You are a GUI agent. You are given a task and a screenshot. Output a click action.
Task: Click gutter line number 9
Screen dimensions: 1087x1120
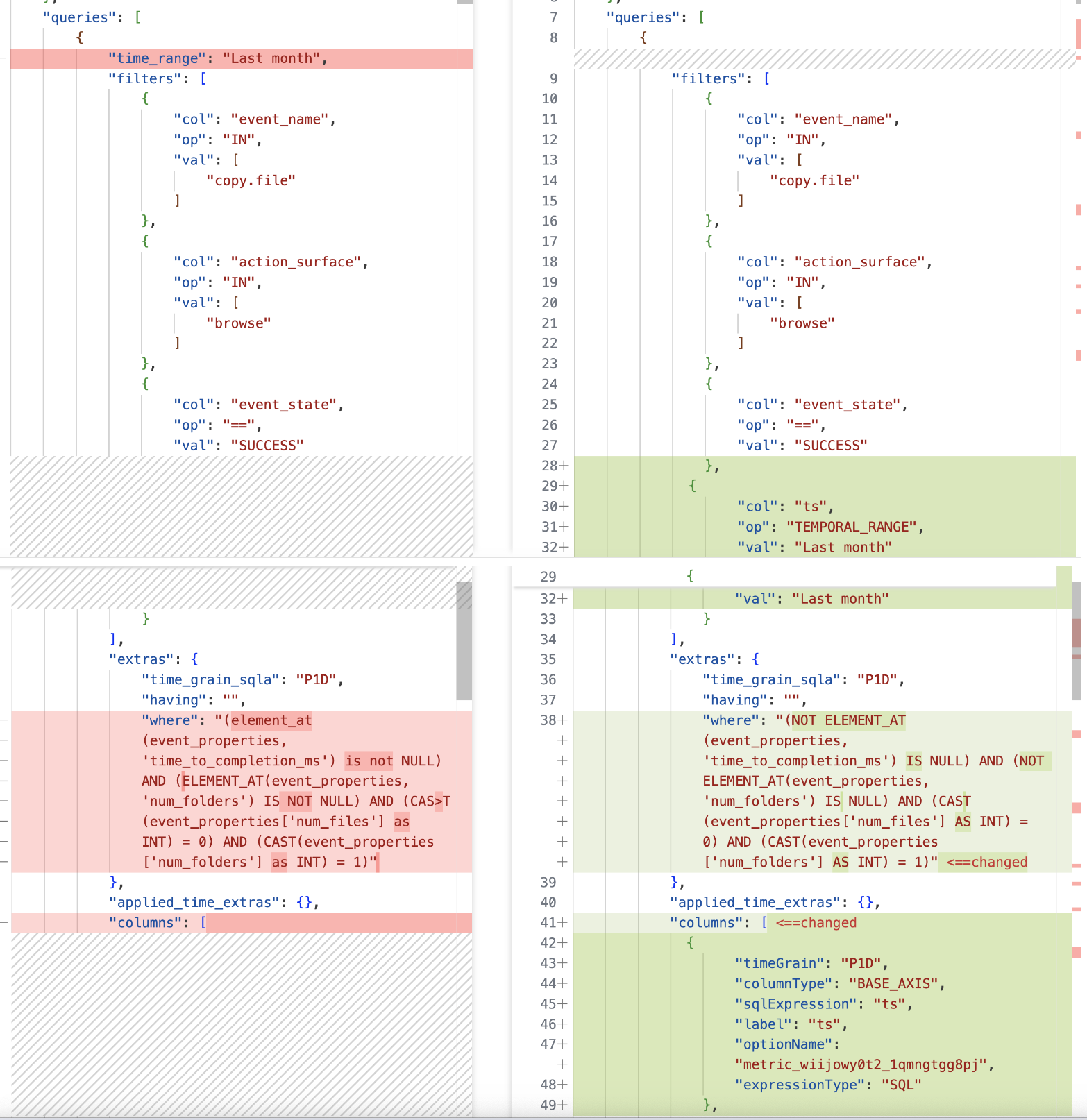tap(553, 78)
